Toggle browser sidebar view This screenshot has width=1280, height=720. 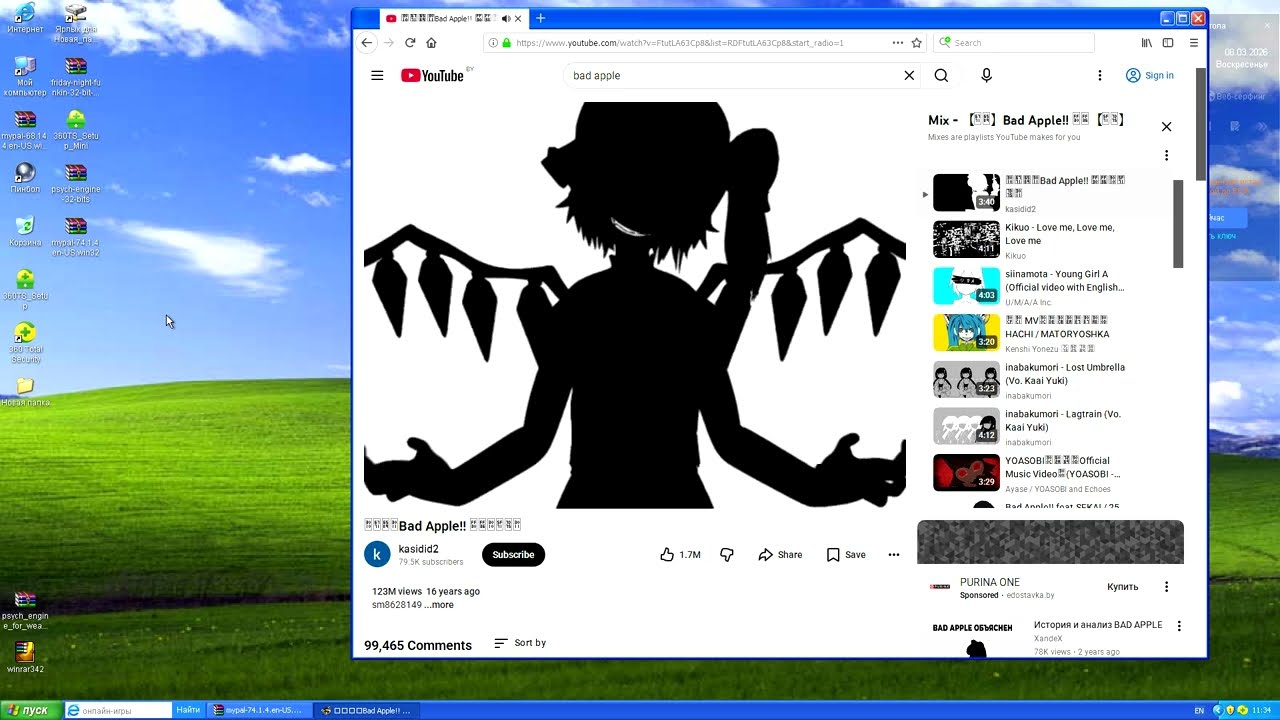pyautogui.click(x=1168, y=43)
